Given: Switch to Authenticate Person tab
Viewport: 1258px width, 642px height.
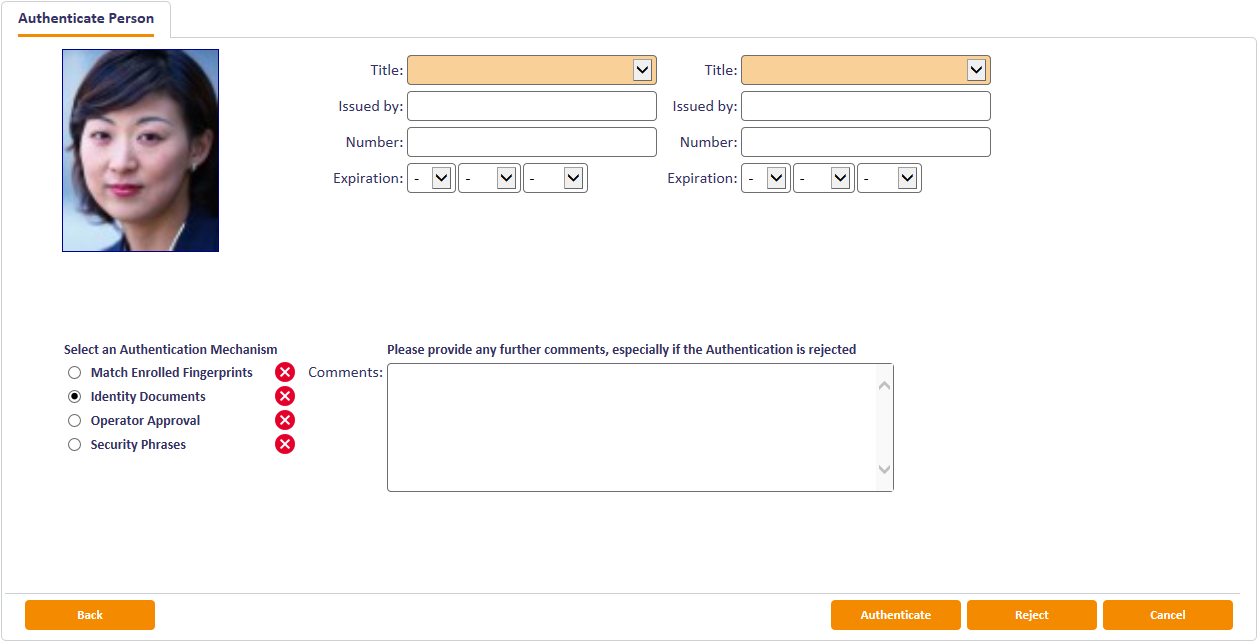Looking at the screenshot, I should [x=86, y=19].
